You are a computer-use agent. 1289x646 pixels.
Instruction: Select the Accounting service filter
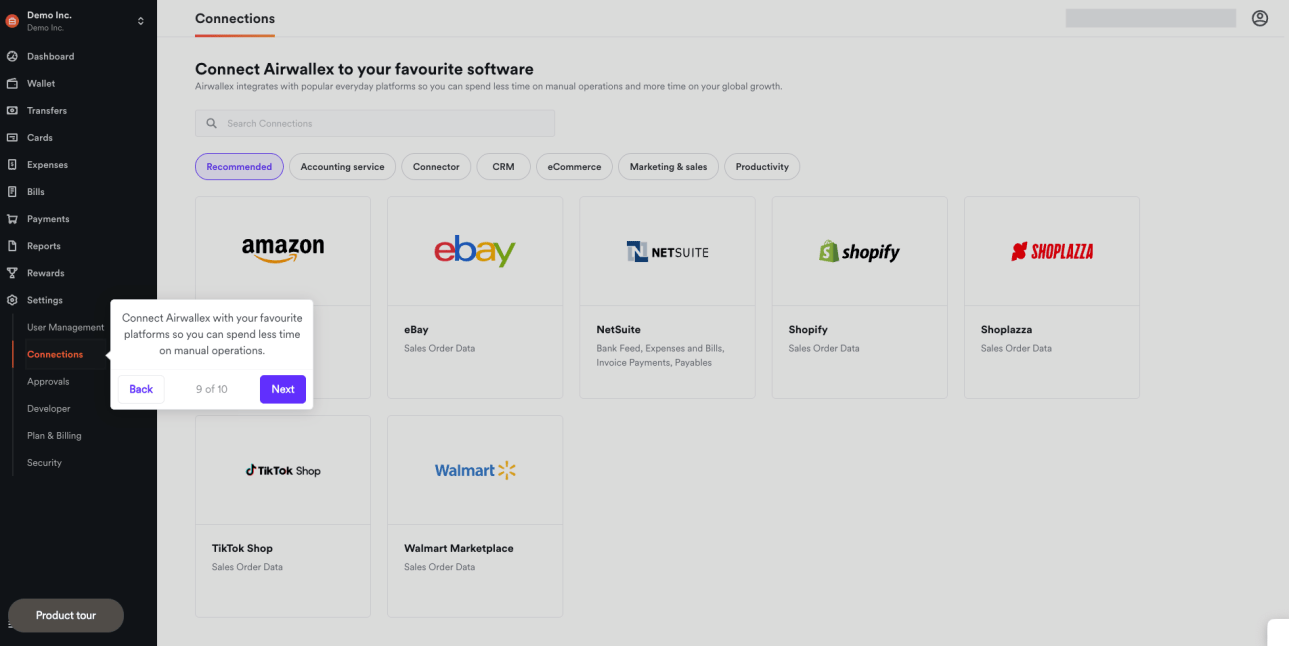342,167
